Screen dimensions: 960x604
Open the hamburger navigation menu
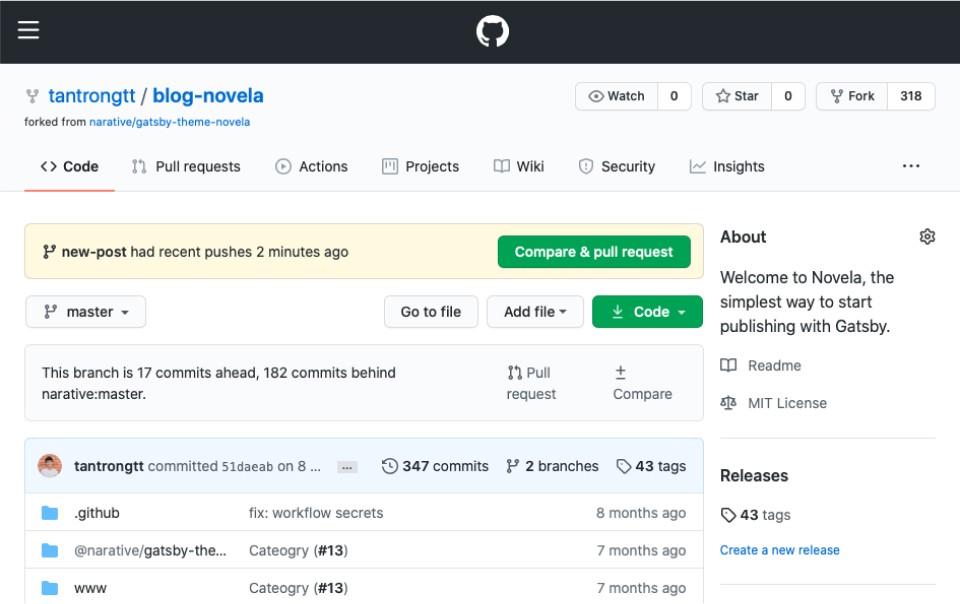pyautogui.click(x=28, y=30)
